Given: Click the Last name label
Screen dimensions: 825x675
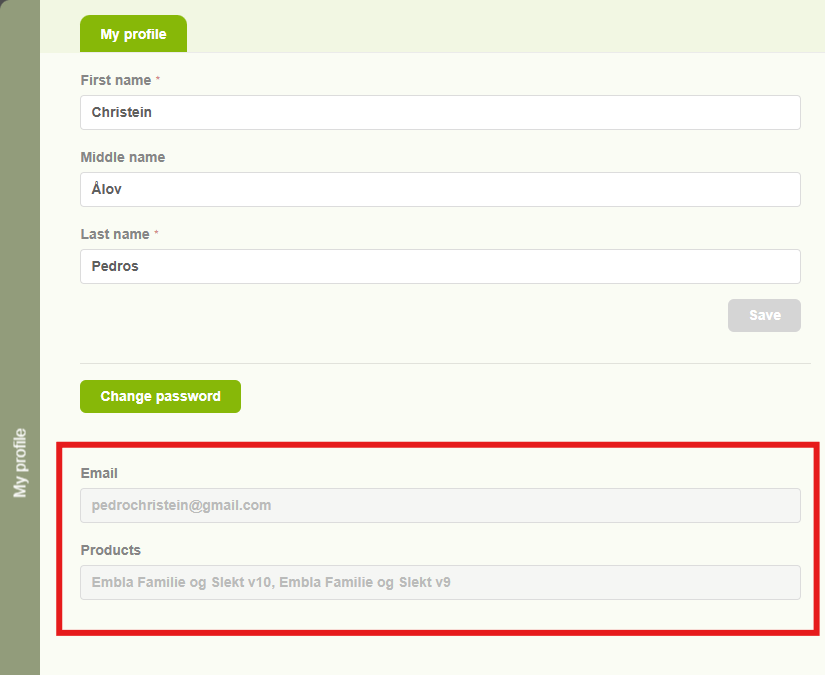Looking at the screenshot, I should click(x=114, y=234).
